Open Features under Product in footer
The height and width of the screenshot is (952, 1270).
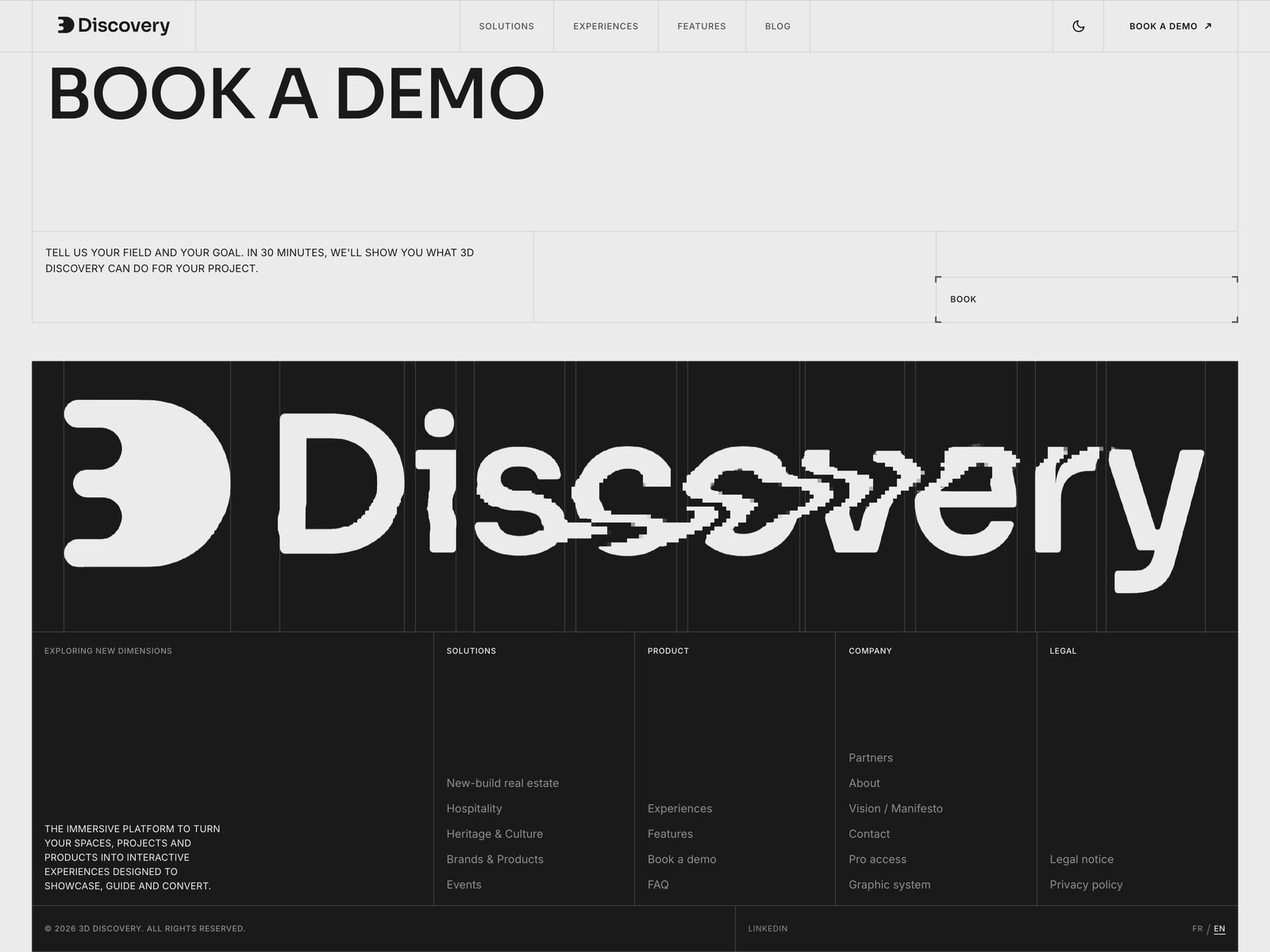(x=670, y=834)
